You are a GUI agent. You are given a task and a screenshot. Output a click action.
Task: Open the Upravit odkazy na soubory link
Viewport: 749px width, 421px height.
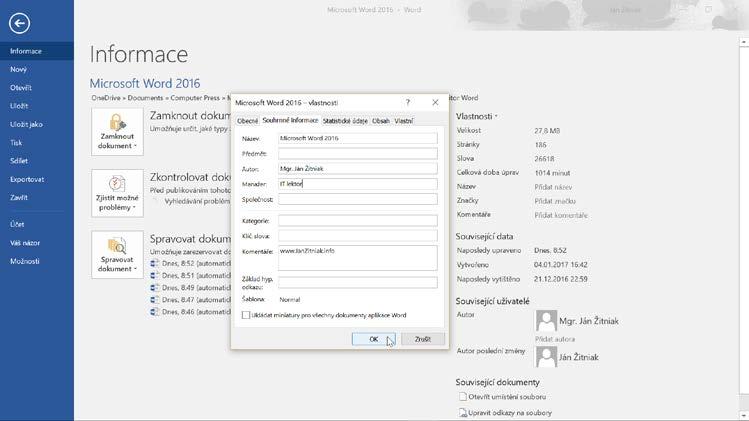tap(510, 412)
